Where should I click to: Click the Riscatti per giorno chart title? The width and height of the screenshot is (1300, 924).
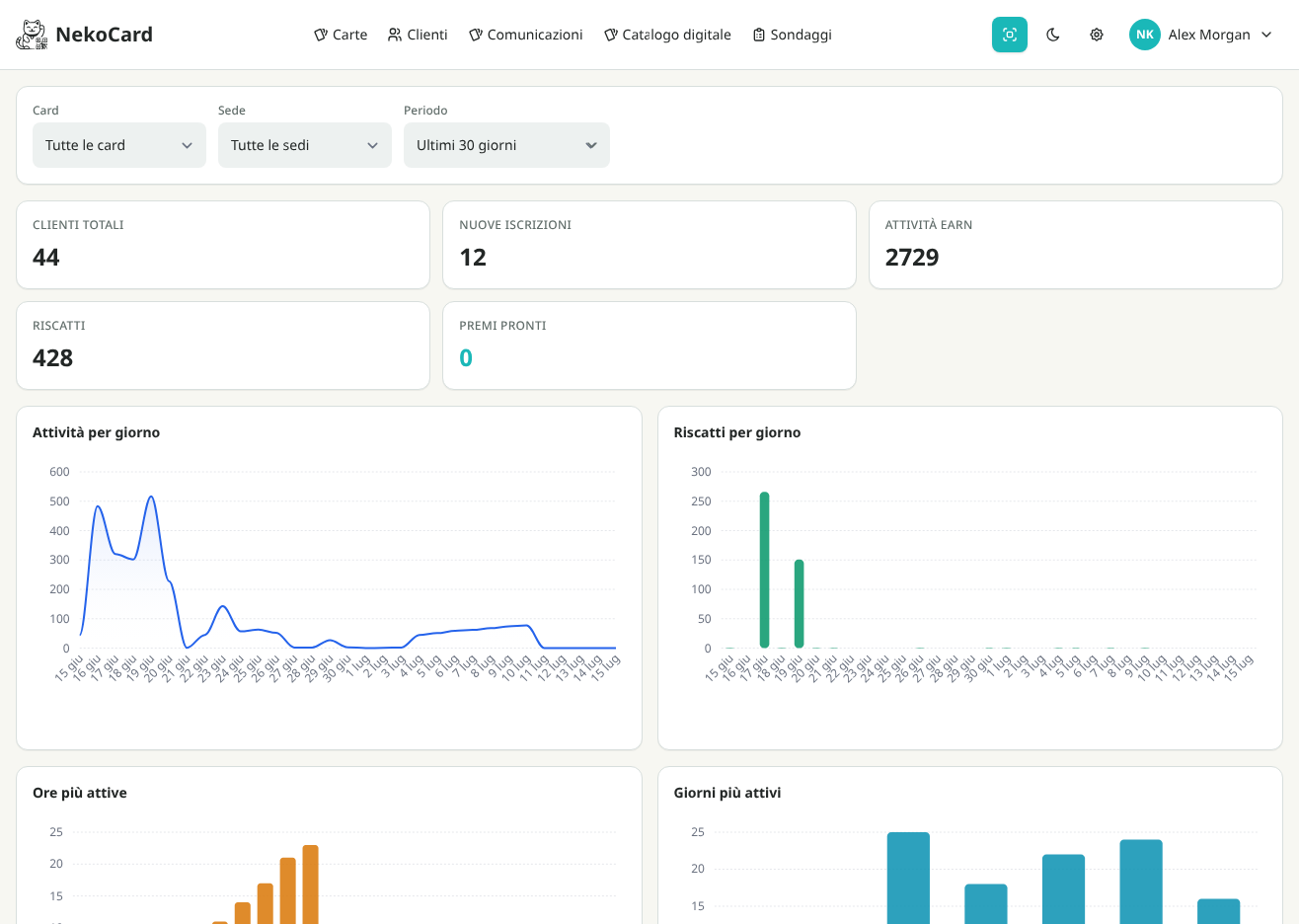tap(737, 432)
